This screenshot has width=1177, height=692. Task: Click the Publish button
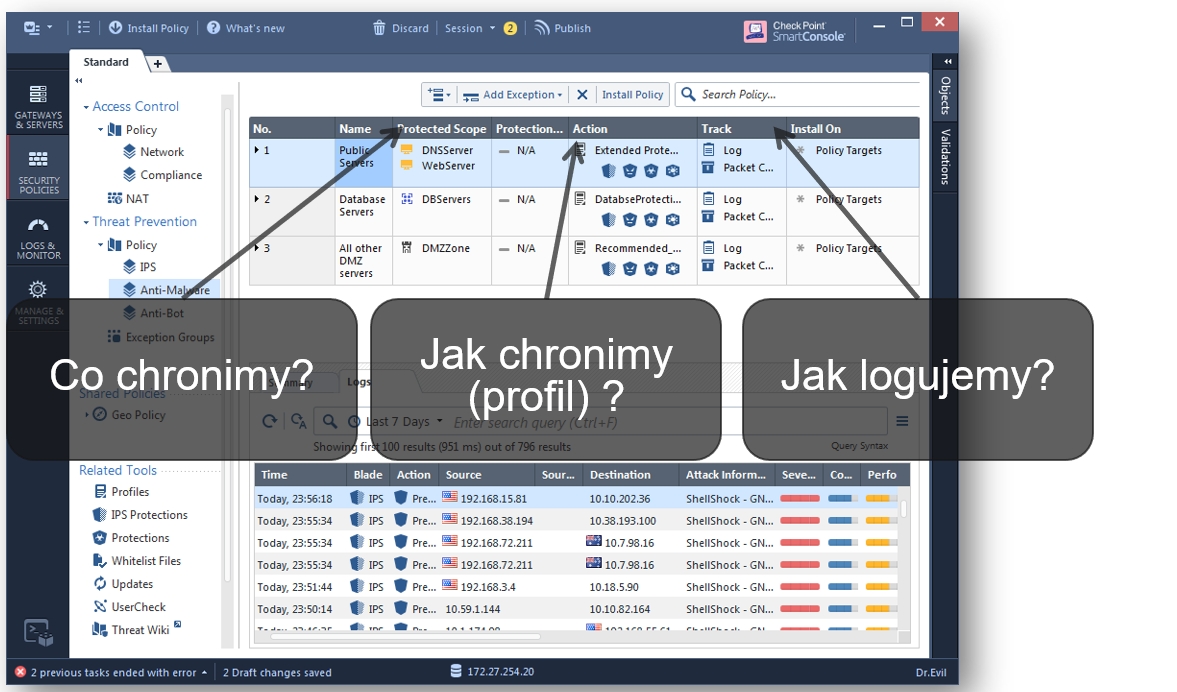[562, 28]
